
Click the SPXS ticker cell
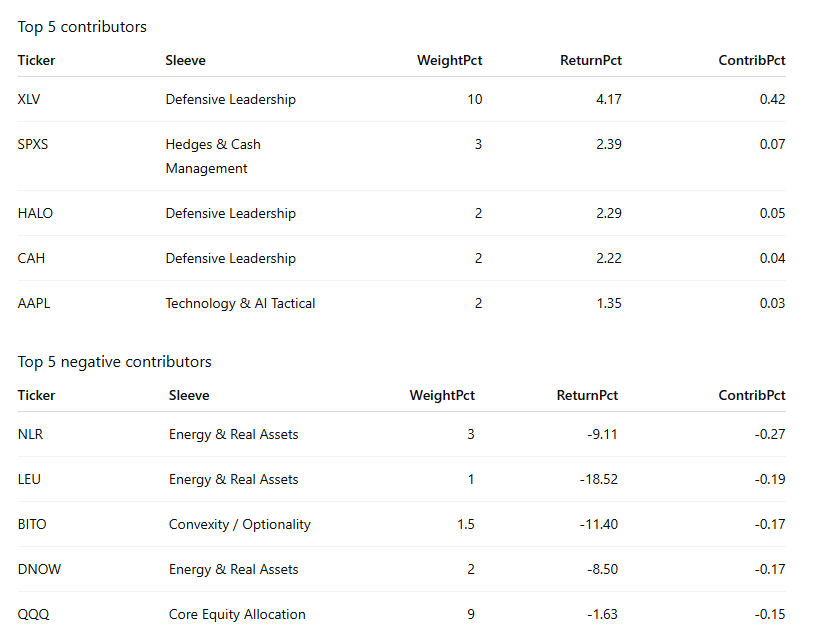click(x=33, y=144)
